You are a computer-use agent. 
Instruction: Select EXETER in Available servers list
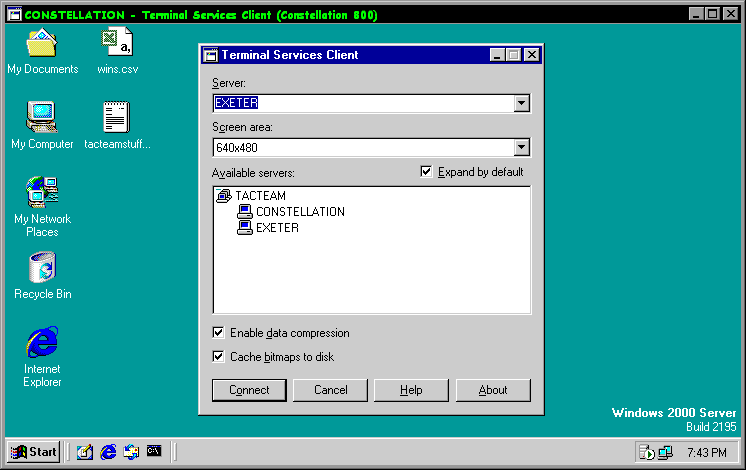(277, 228)
